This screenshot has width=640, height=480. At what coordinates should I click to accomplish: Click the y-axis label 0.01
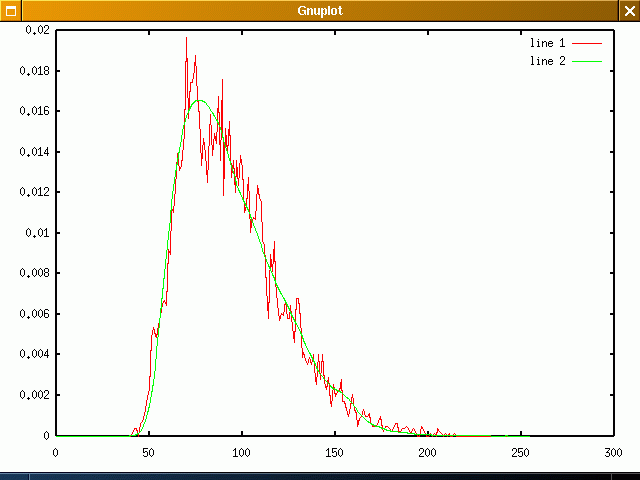click(x=37, y=233)
